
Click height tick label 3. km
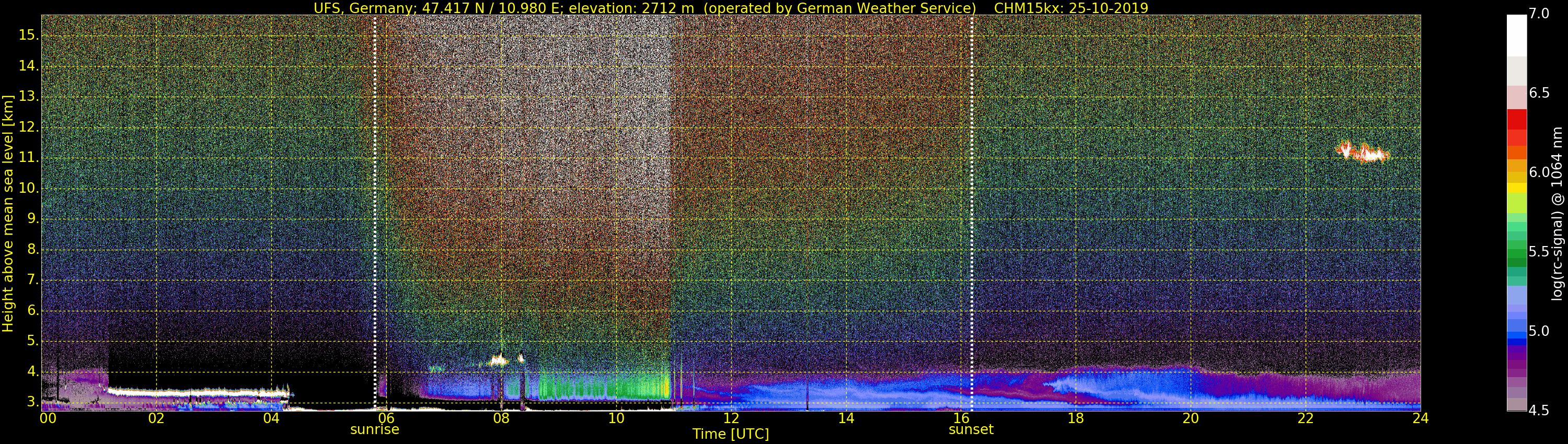coord(32,402)
